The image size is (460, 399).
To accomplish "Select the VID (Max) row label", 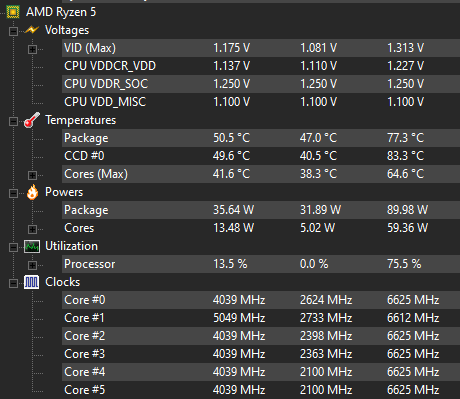I will pyautogui.click(x=90, y=48).
